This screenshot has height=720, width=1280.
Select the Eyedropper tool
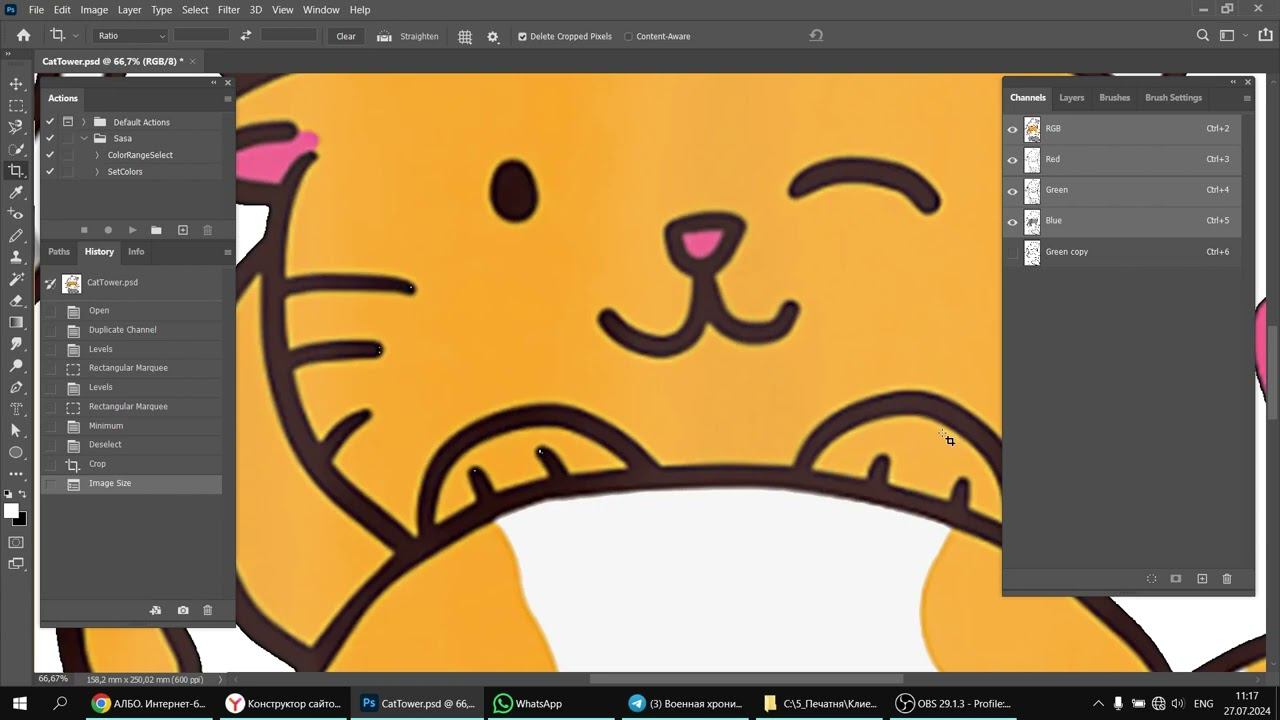(16, 192)
